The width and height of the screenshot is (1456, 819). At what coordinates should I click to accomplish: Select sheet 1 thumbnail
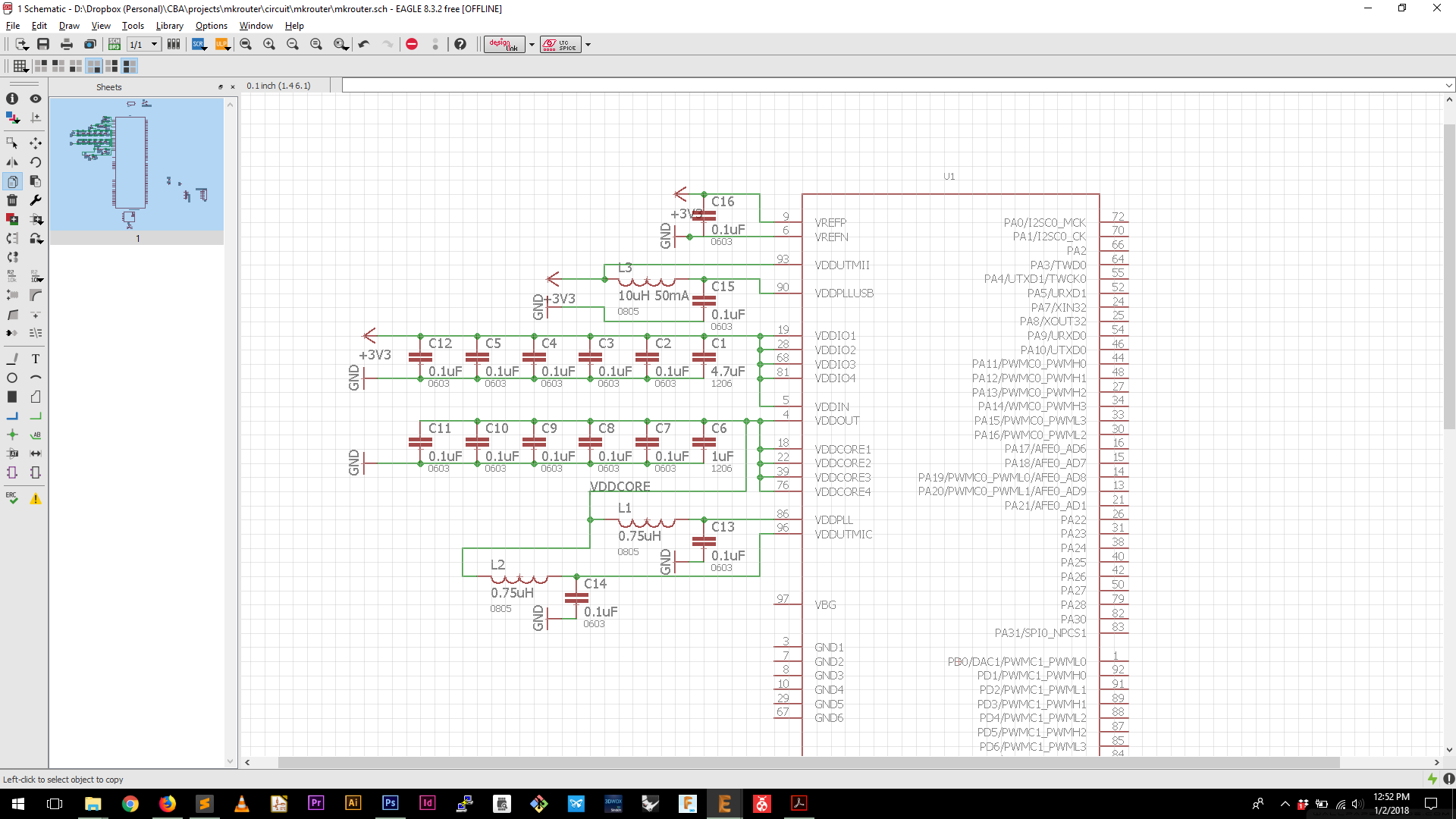[137, 171]
